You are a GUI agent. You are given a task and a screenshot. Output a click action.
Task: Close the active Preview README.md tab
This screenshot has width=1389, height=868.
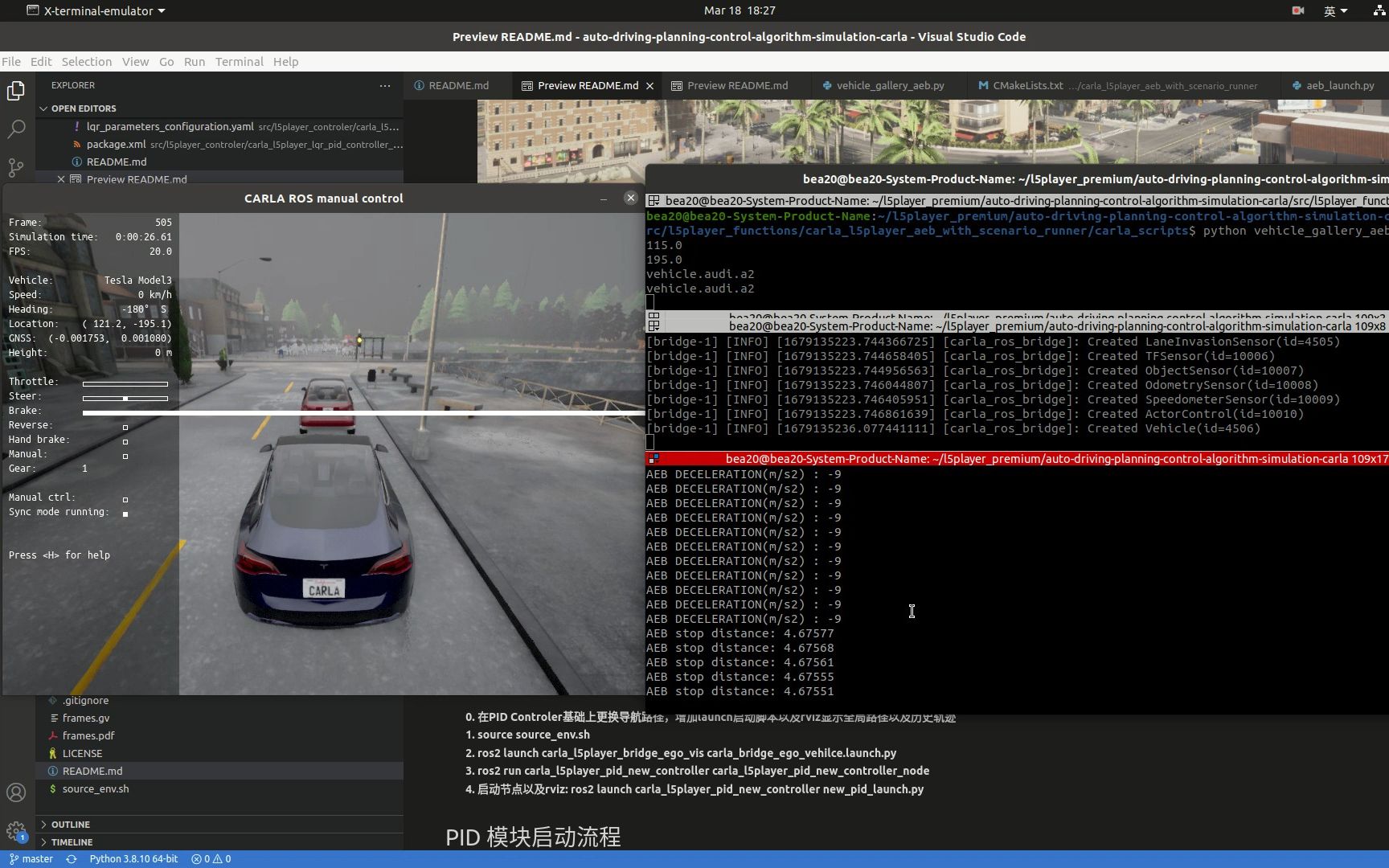point(649,86)
